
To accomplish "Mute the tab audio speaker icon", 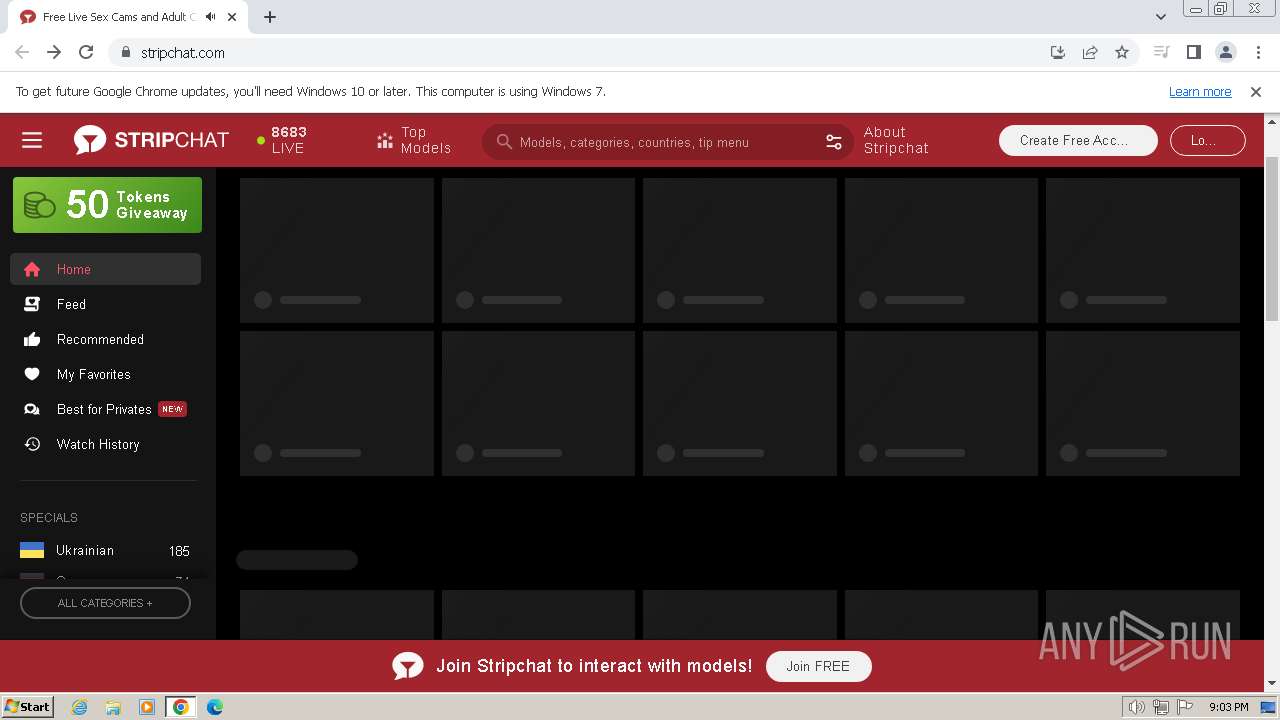I will (211, 17).
